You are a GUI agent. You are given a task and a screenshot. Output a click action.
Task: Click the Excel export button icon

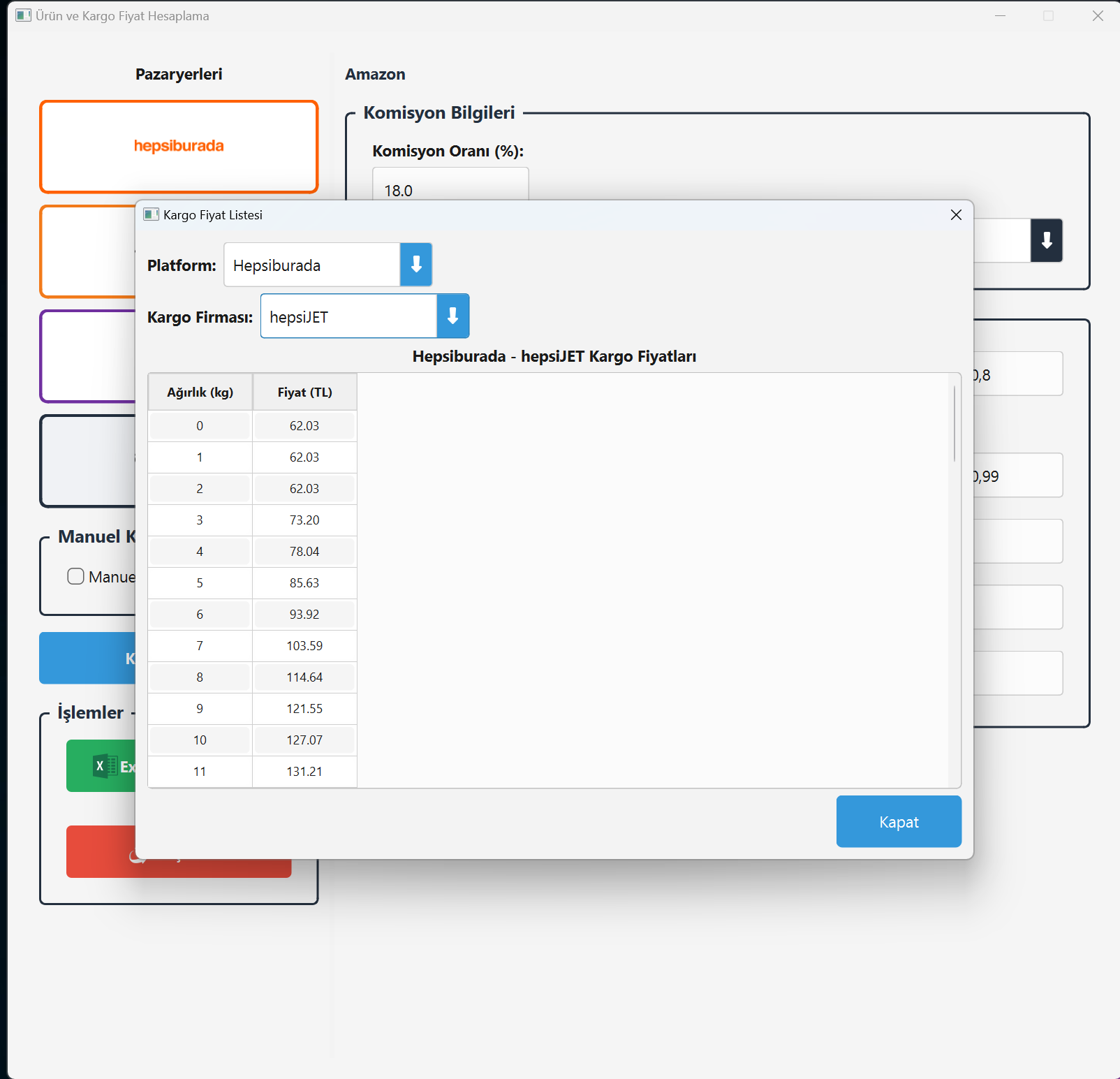tap(105, 766)
